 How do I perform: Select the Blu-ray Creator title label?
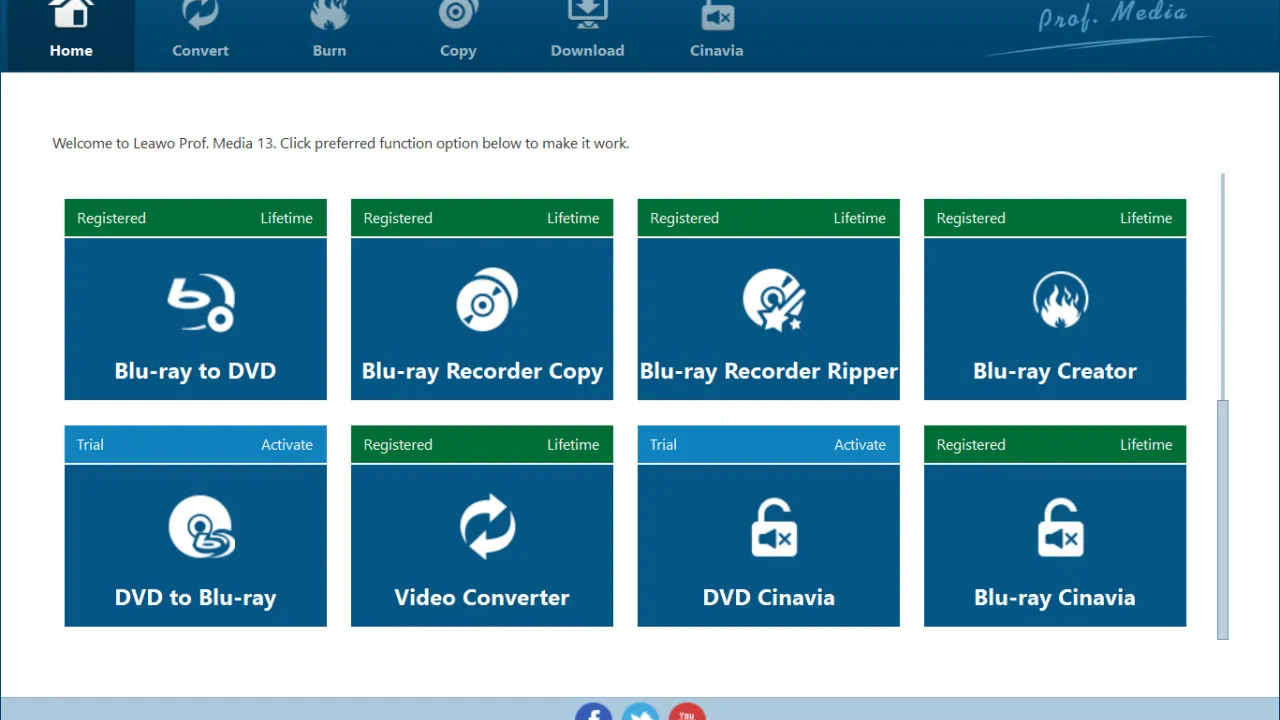tap(1055, 372)
